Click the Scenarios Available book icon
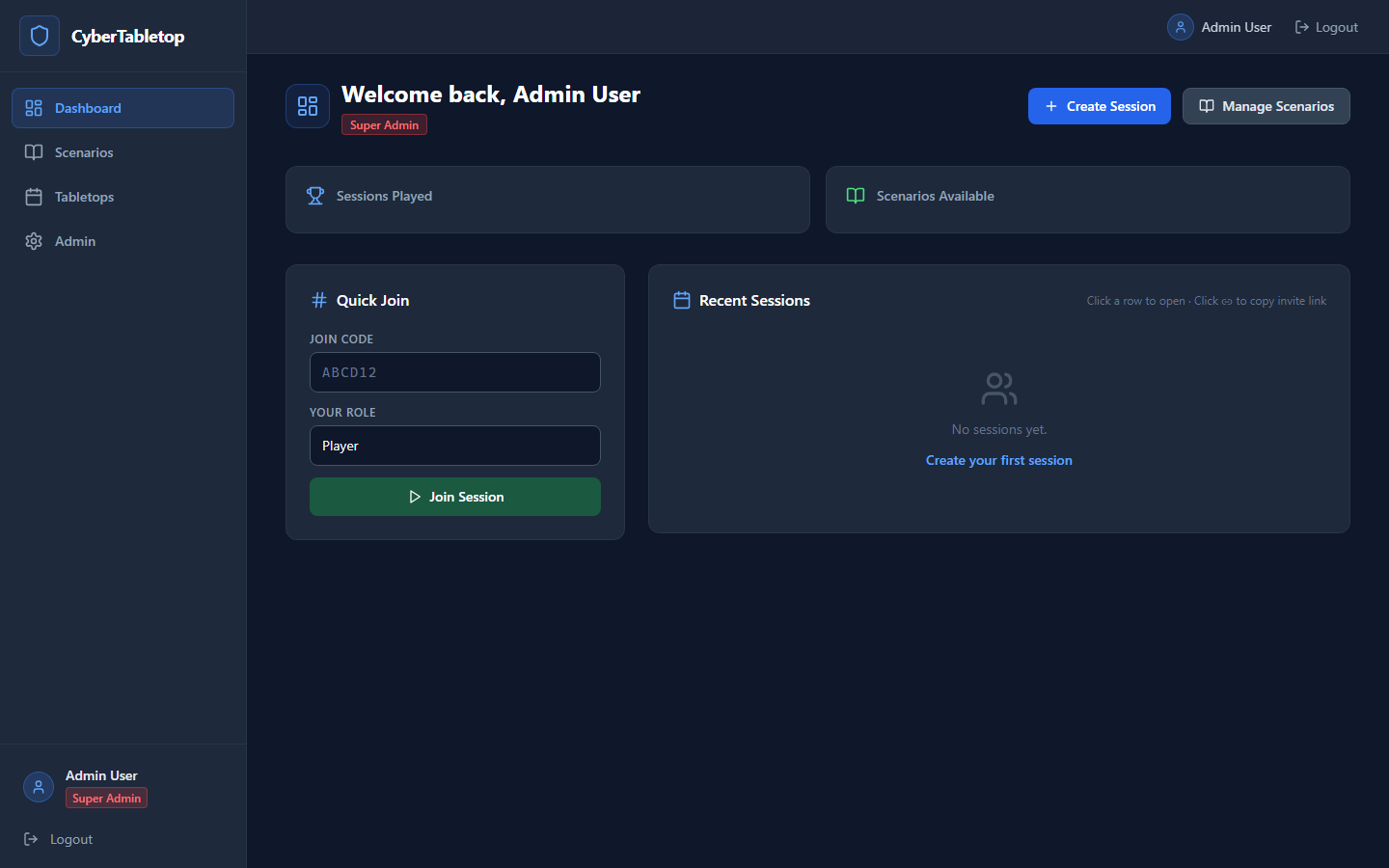 click(856, 196)
